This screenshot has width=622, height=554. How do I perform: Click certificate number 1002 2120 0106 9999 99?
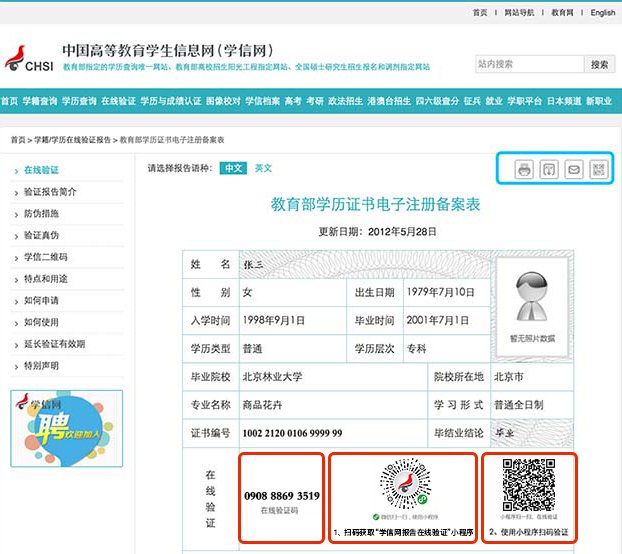pos(292,433)
